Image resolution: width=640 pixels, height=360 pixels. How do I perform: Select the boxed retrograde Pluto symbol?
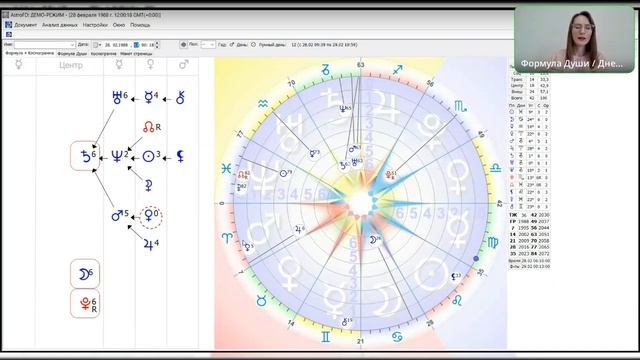(x=85, y=304)
